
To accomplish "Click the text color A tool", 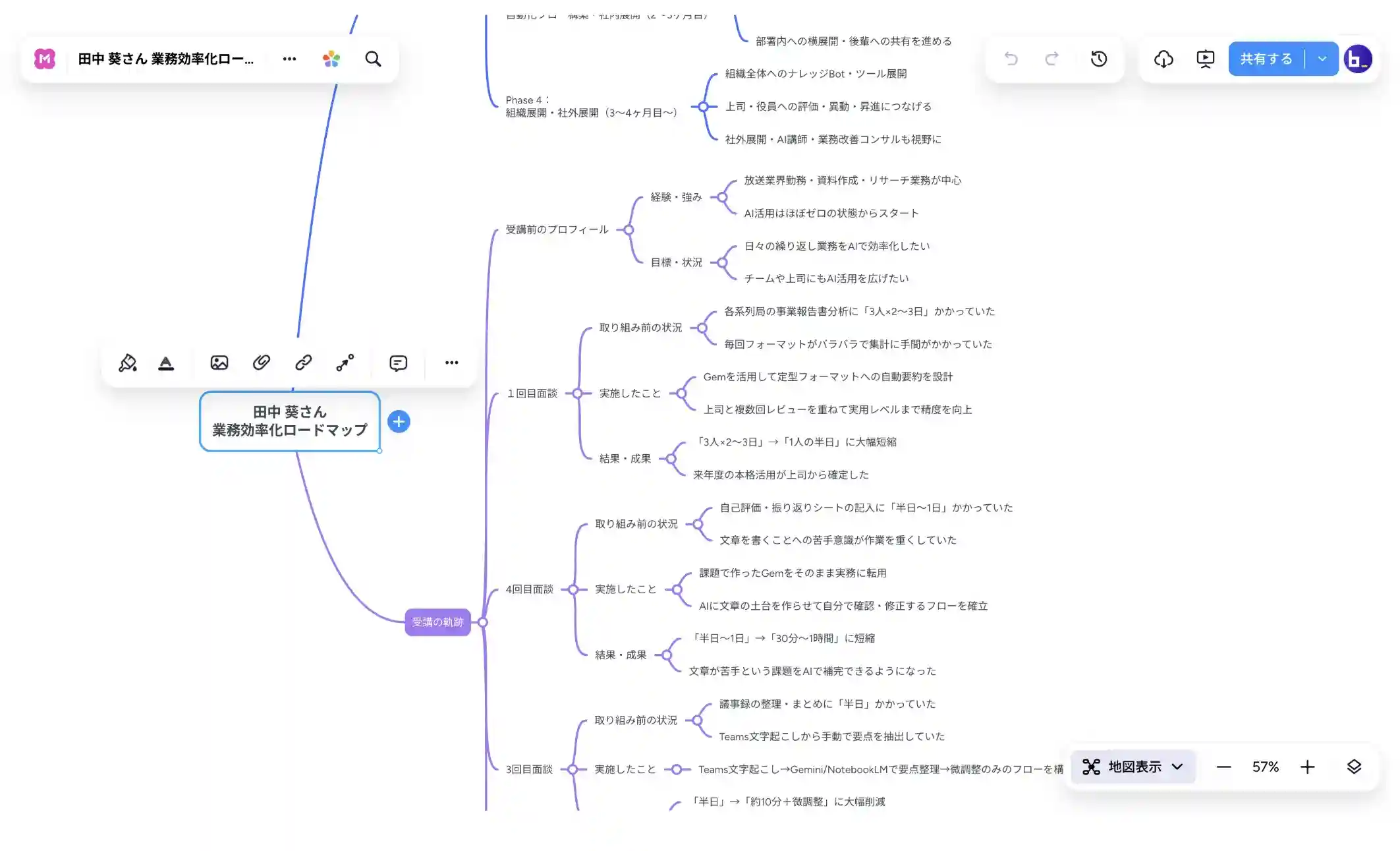I will click(x=166, y=363).
